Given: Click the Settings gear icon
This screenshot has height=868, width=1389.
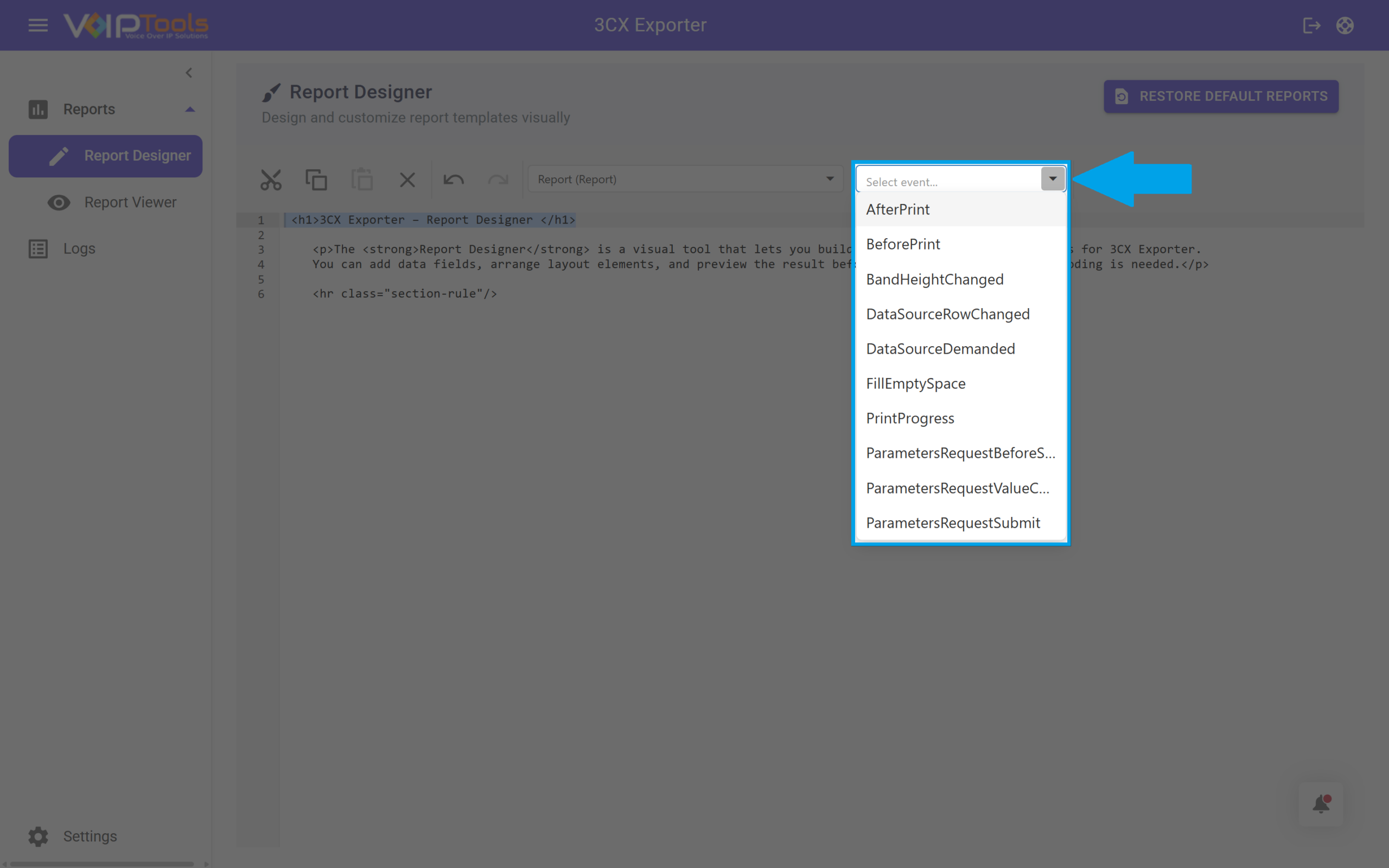Looking at the screenshot, I should 39,837.
